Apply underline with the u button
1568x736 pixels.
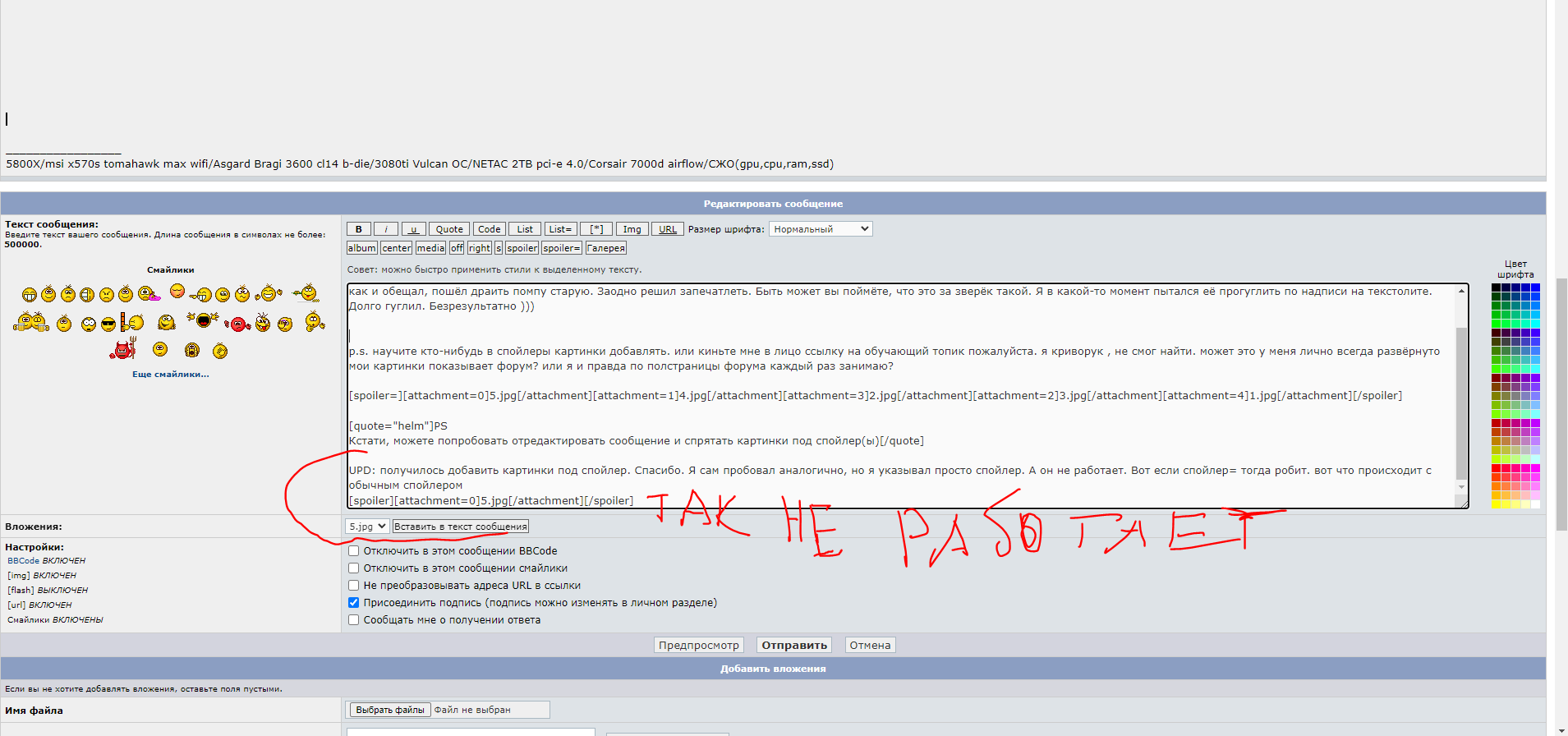[413, 229]
